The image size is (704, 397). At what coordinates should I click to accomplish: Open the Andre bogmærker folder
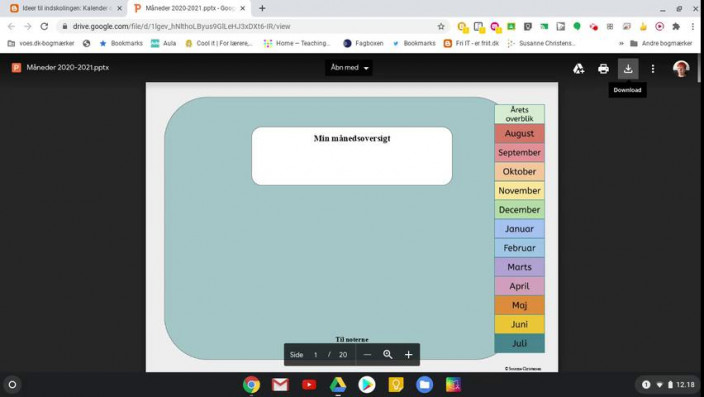(661, 44)
